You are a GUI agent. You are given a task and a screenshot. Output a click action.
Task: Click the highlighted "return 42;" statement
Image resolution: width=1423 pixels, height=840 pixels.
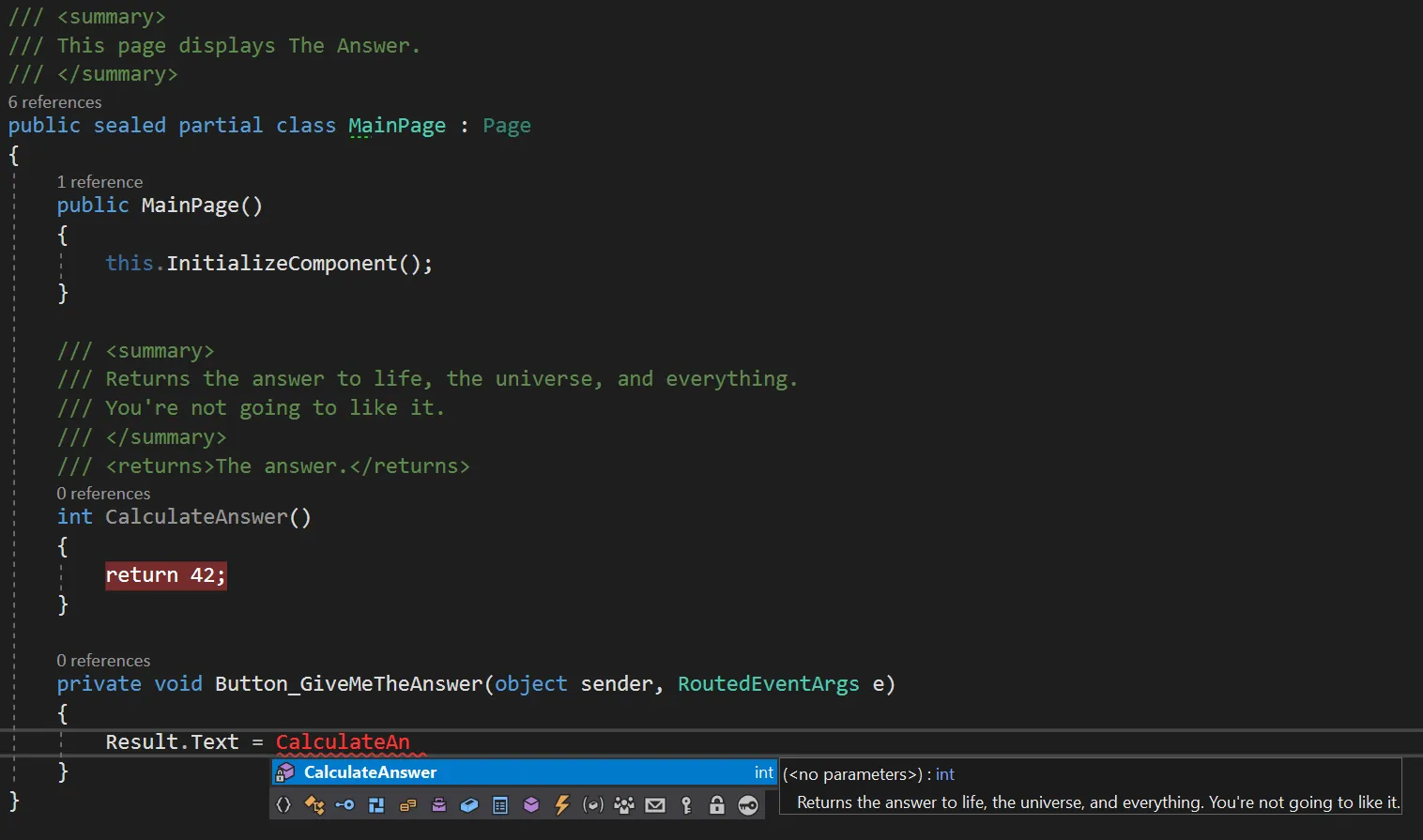(165, 574)
